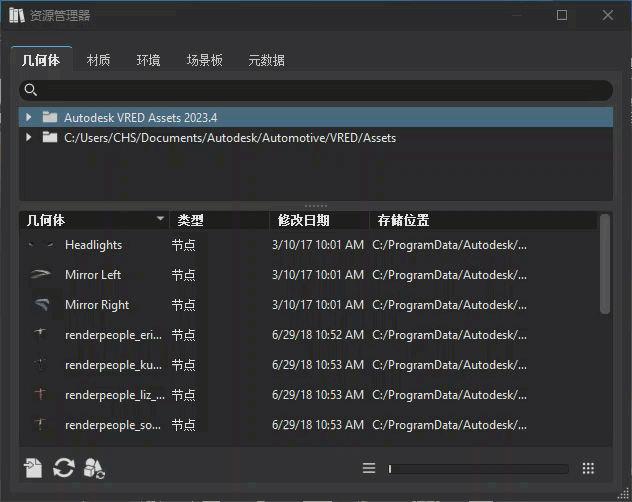632x502 pixels.
Task: Click the 节点 type cell for Mirror Left
Action: coord(183,275)
